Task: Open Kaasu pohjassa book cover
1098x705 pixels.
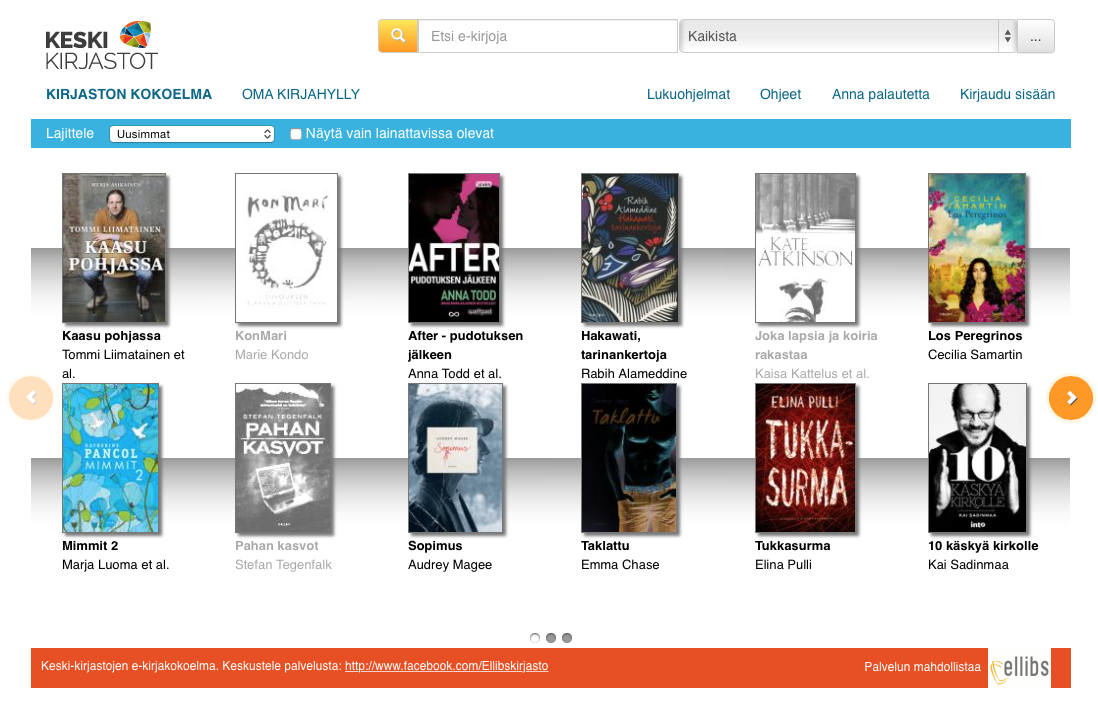Action: tap(114, 248)
